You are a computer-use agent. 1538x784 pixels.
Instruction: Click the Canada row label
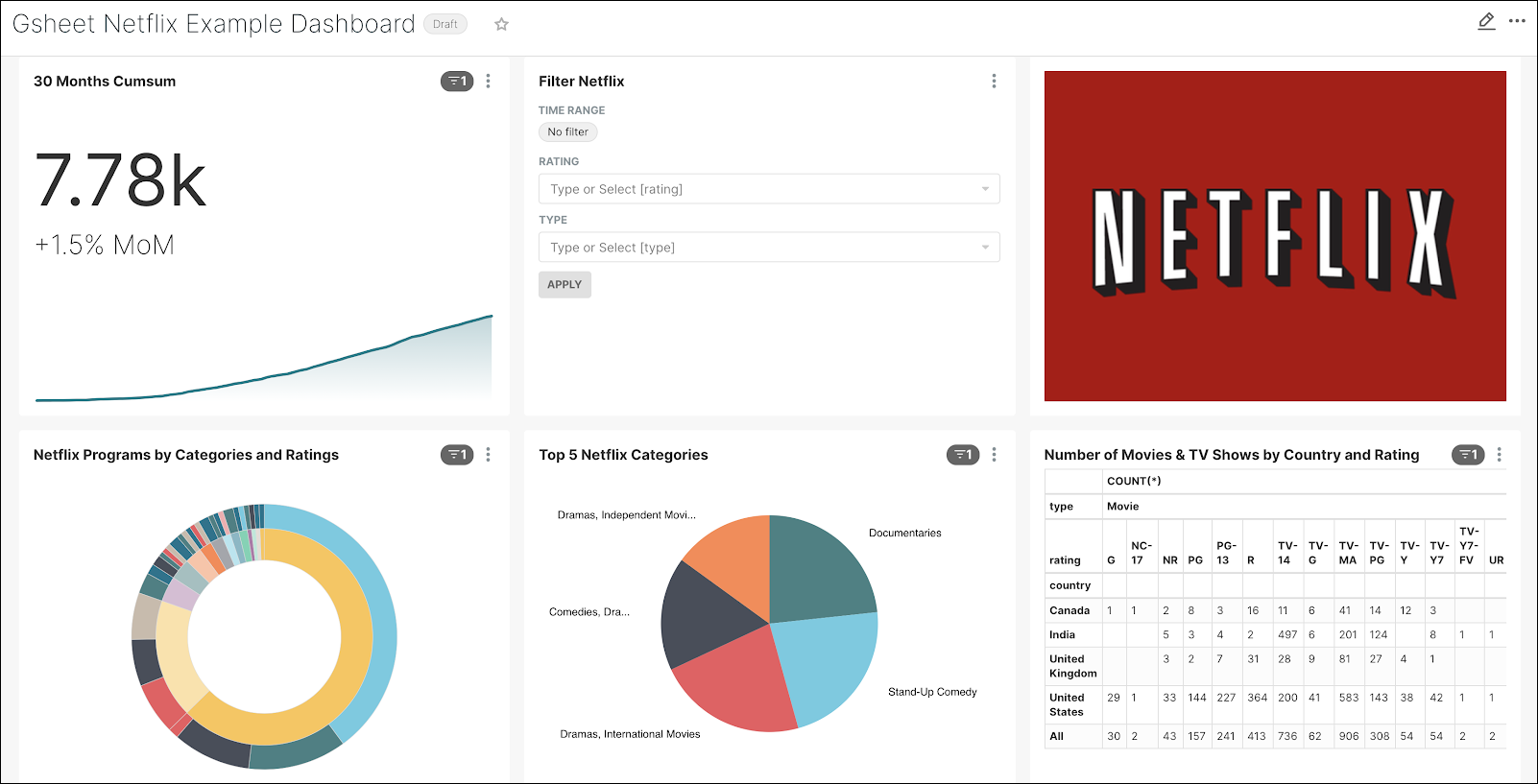click(x=1069, y=610)
